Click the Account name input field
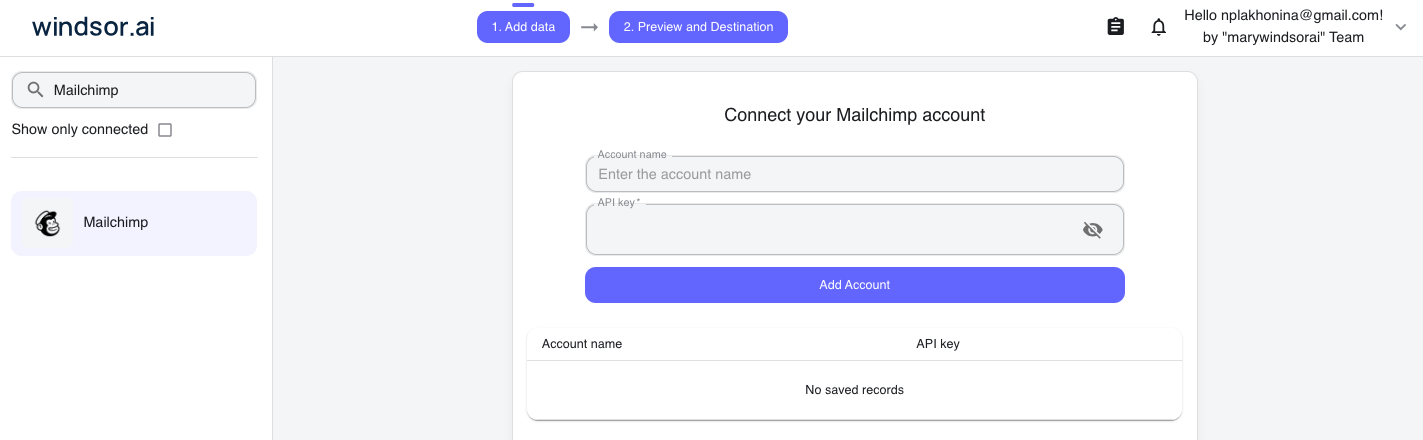This screenshot has height=440, width=1423. coord(855,174)
